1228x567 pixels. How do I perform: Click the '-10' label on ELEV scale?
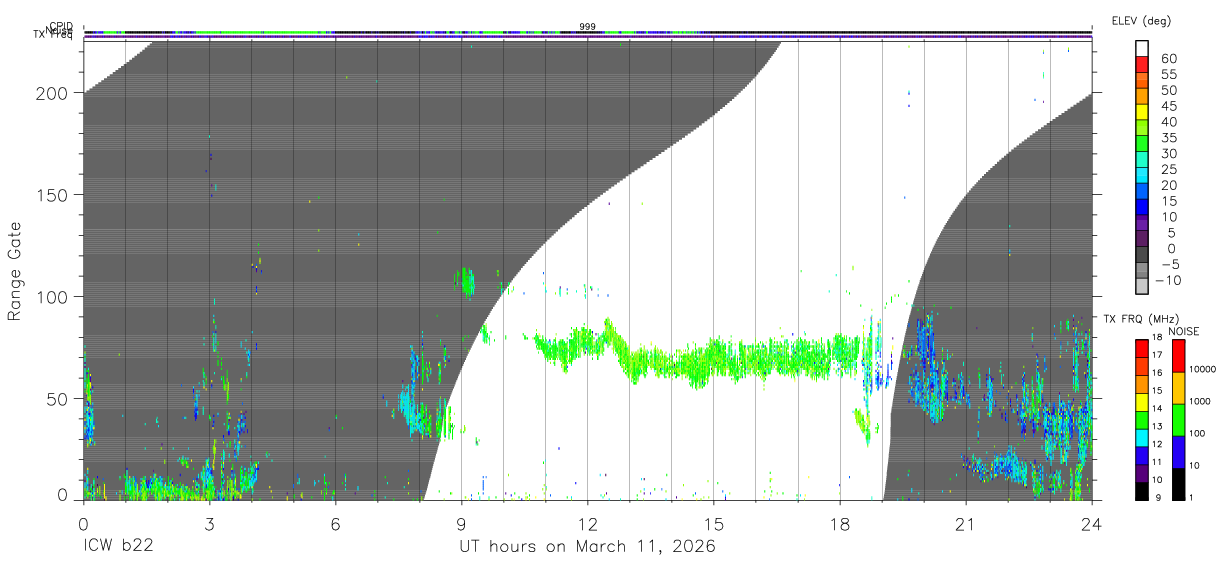[1168, 281]
